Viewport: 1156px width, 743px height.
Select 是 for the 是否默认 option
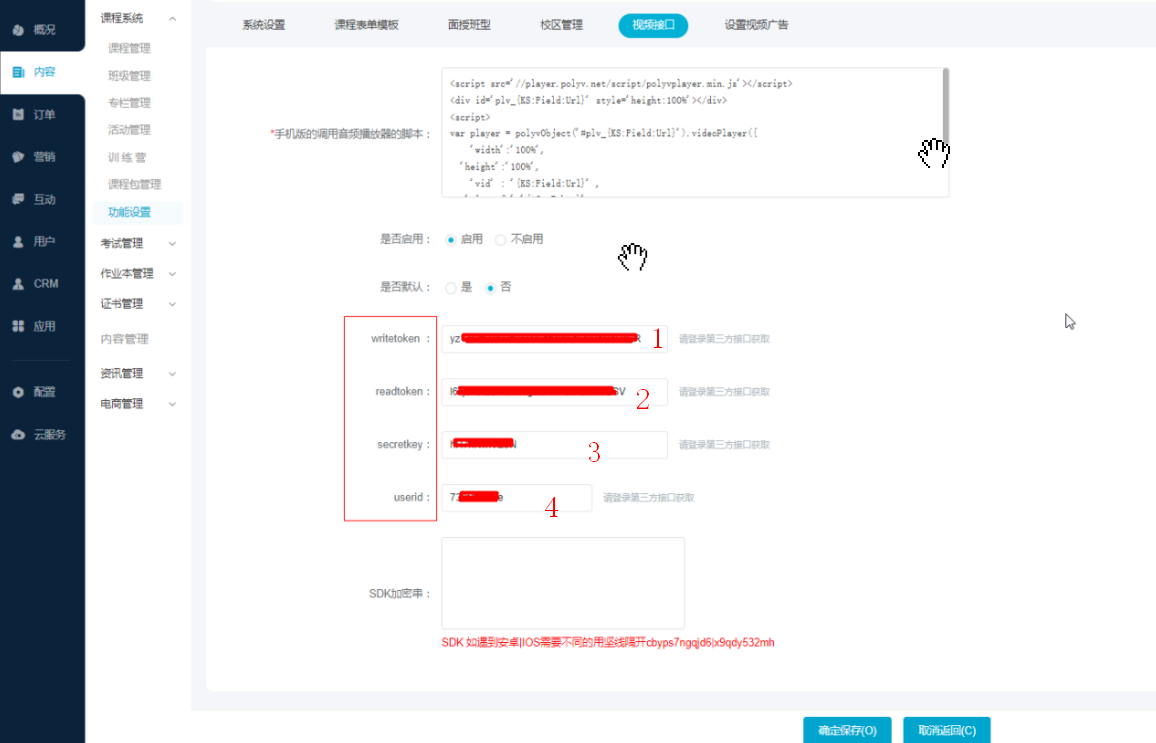[451, 288]
